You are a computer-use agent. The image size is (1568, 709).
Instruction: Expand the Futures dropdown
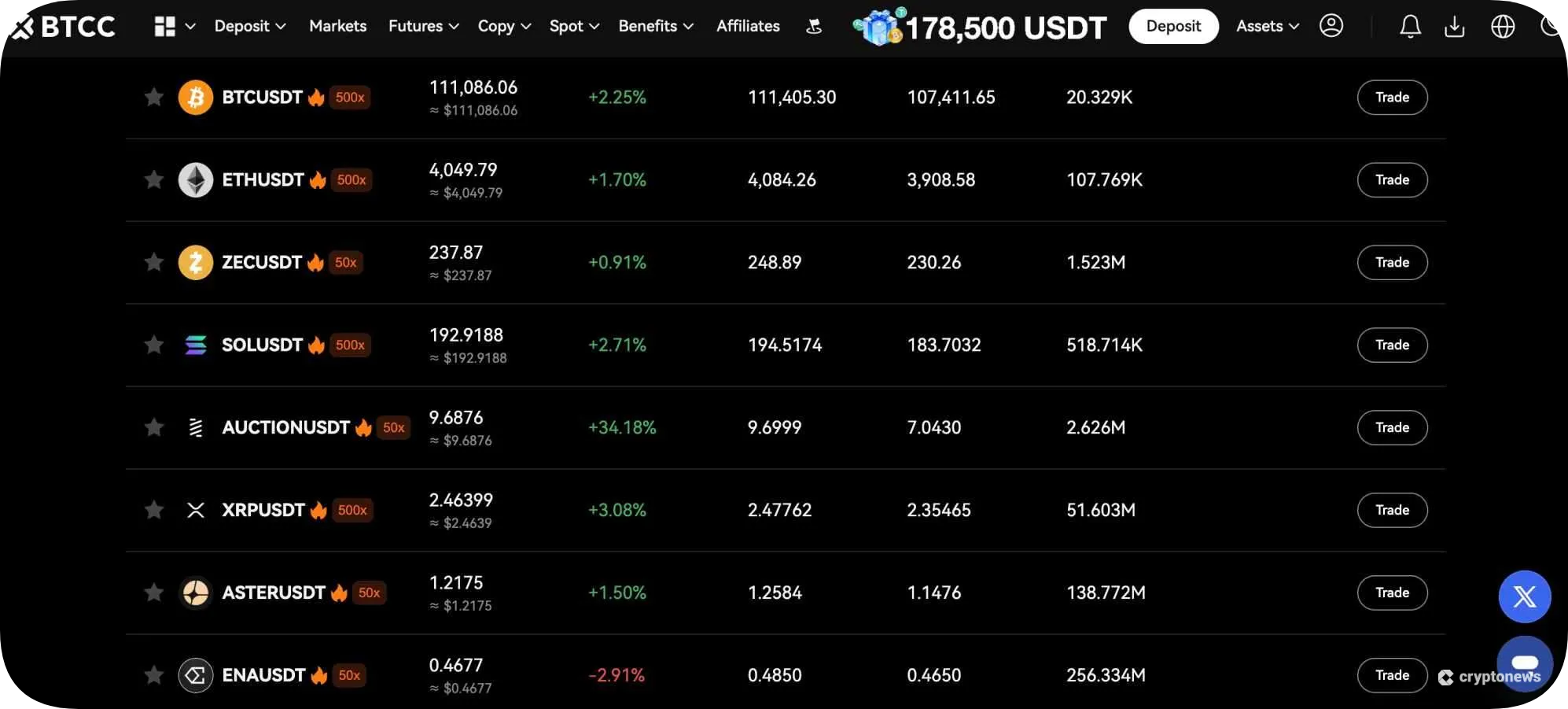(x=423, y=26)
